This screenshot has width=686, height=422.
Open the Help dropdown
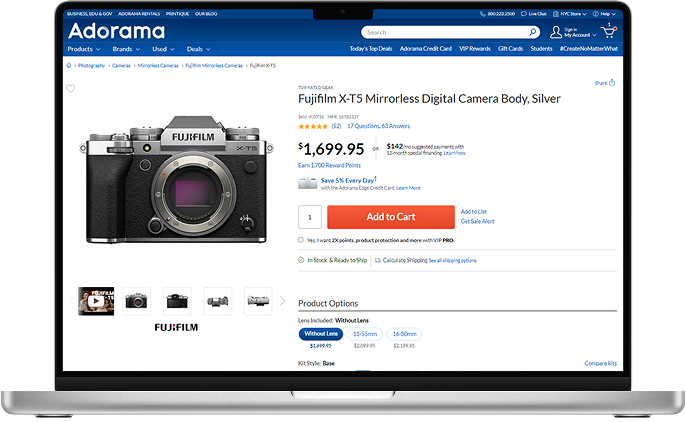[x=604, y=14]
